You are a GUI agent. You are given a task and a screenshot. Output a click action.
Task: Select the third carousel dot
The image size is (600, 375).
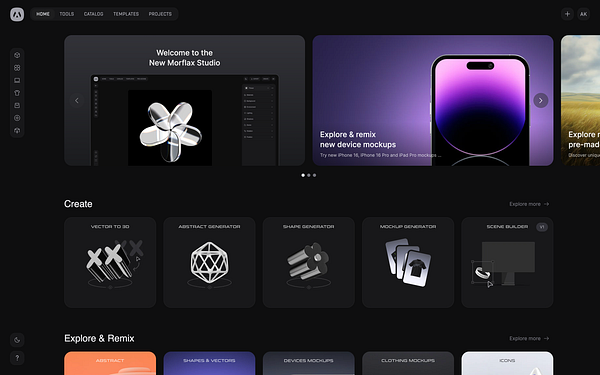315,175
